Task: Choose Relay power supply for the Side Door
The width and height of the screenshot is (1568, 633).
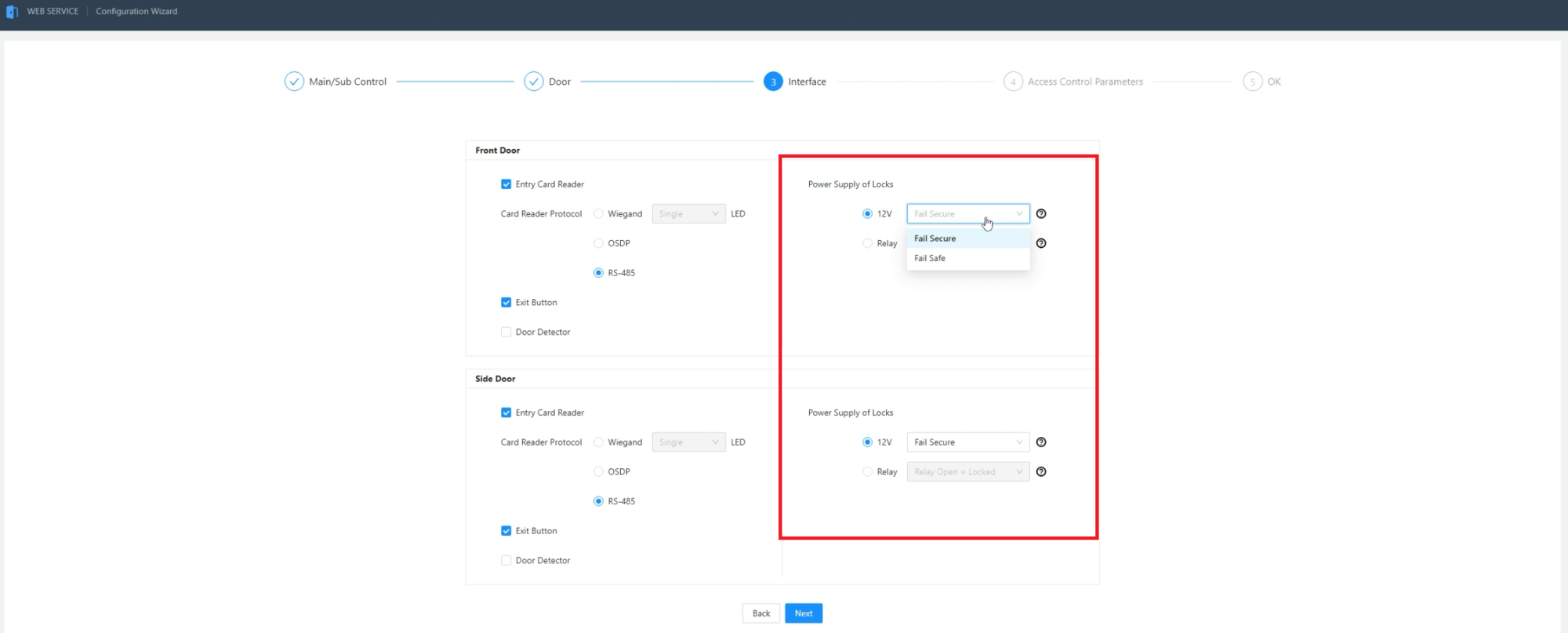Action: pos(867,471)
